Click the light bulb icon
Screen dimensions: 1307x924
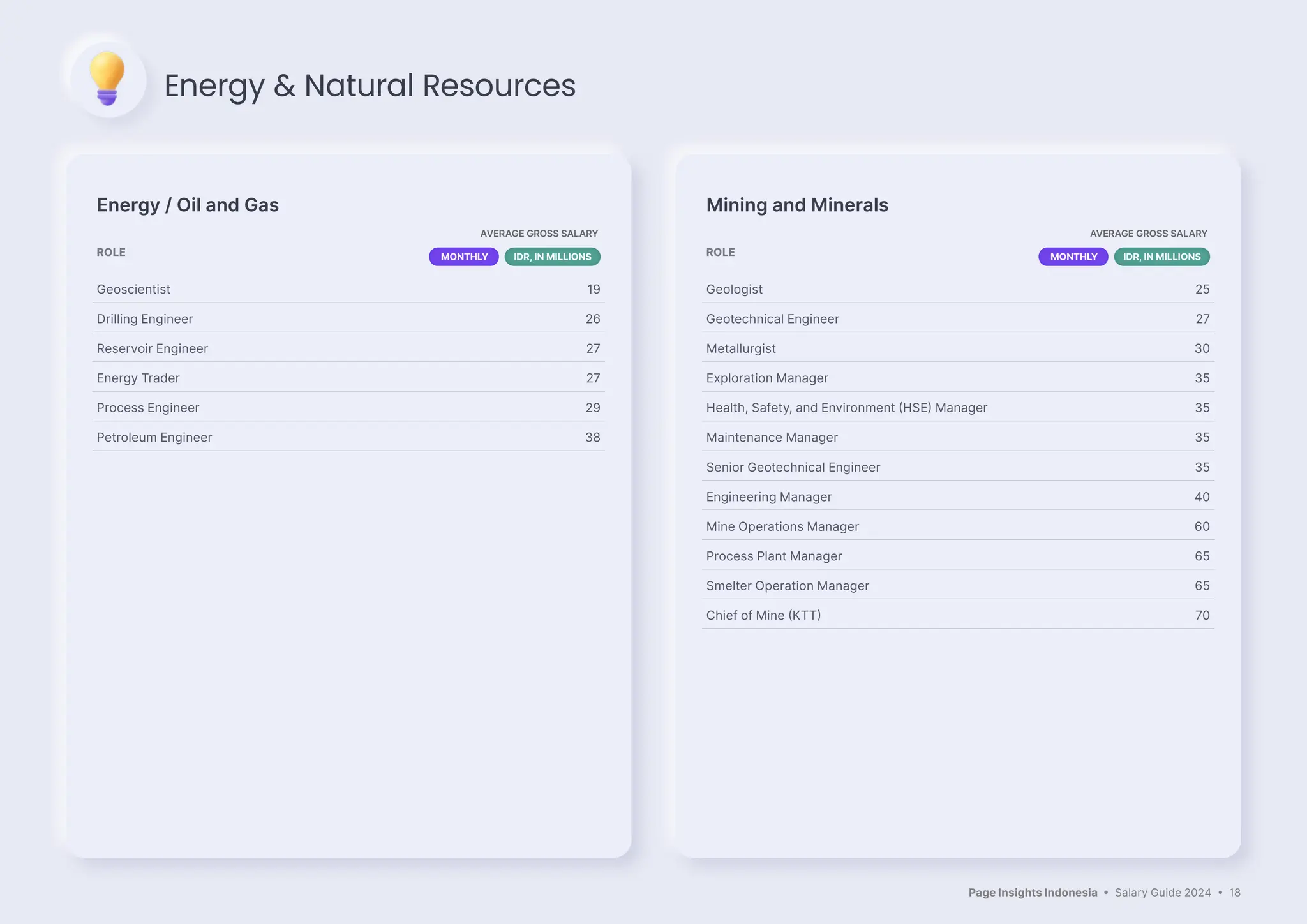[107, 78]
